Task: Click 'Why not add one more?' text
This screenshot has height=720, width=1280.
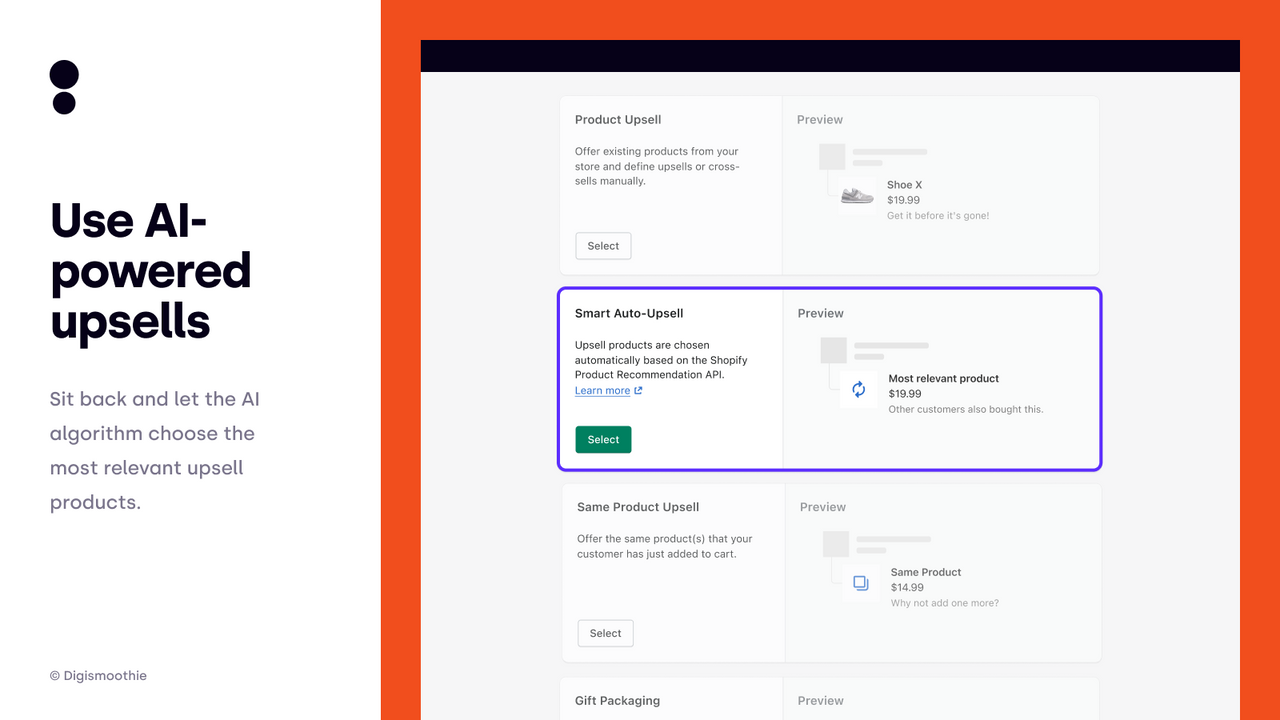Action: coord(945,603)
